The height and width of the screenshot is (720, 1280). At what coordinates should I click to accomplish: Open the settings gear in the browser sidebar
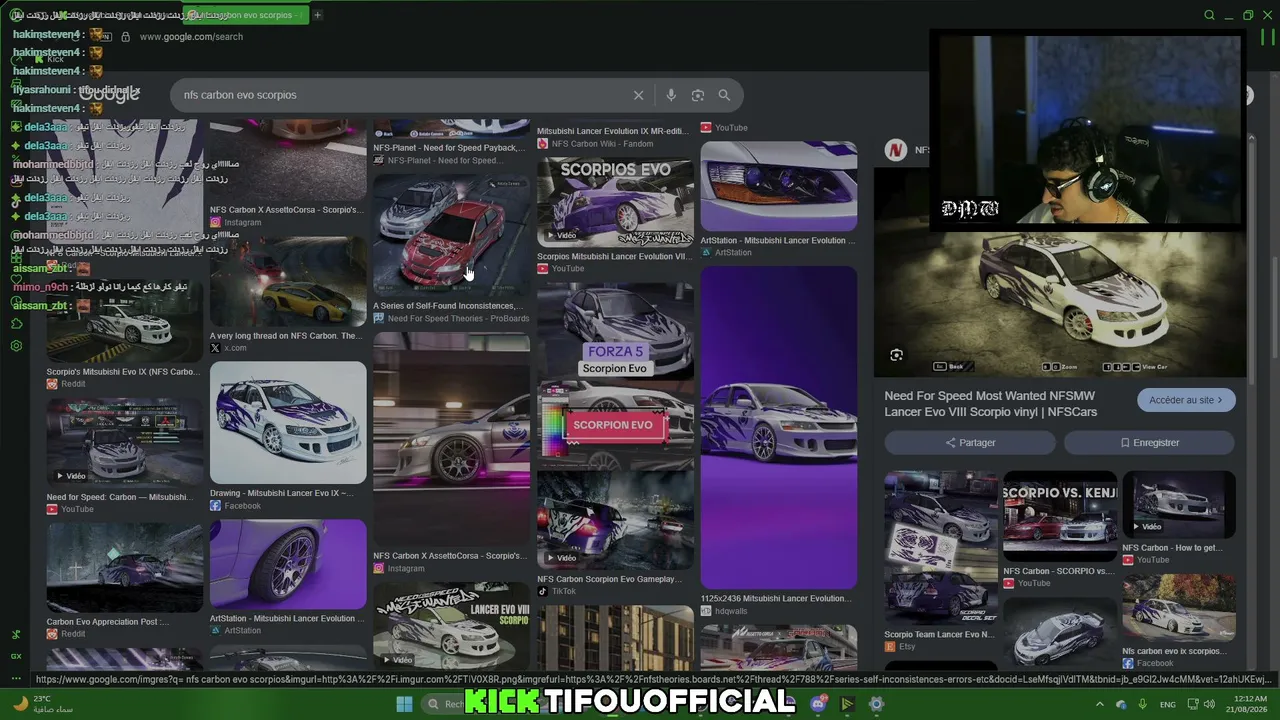[16, 346]
